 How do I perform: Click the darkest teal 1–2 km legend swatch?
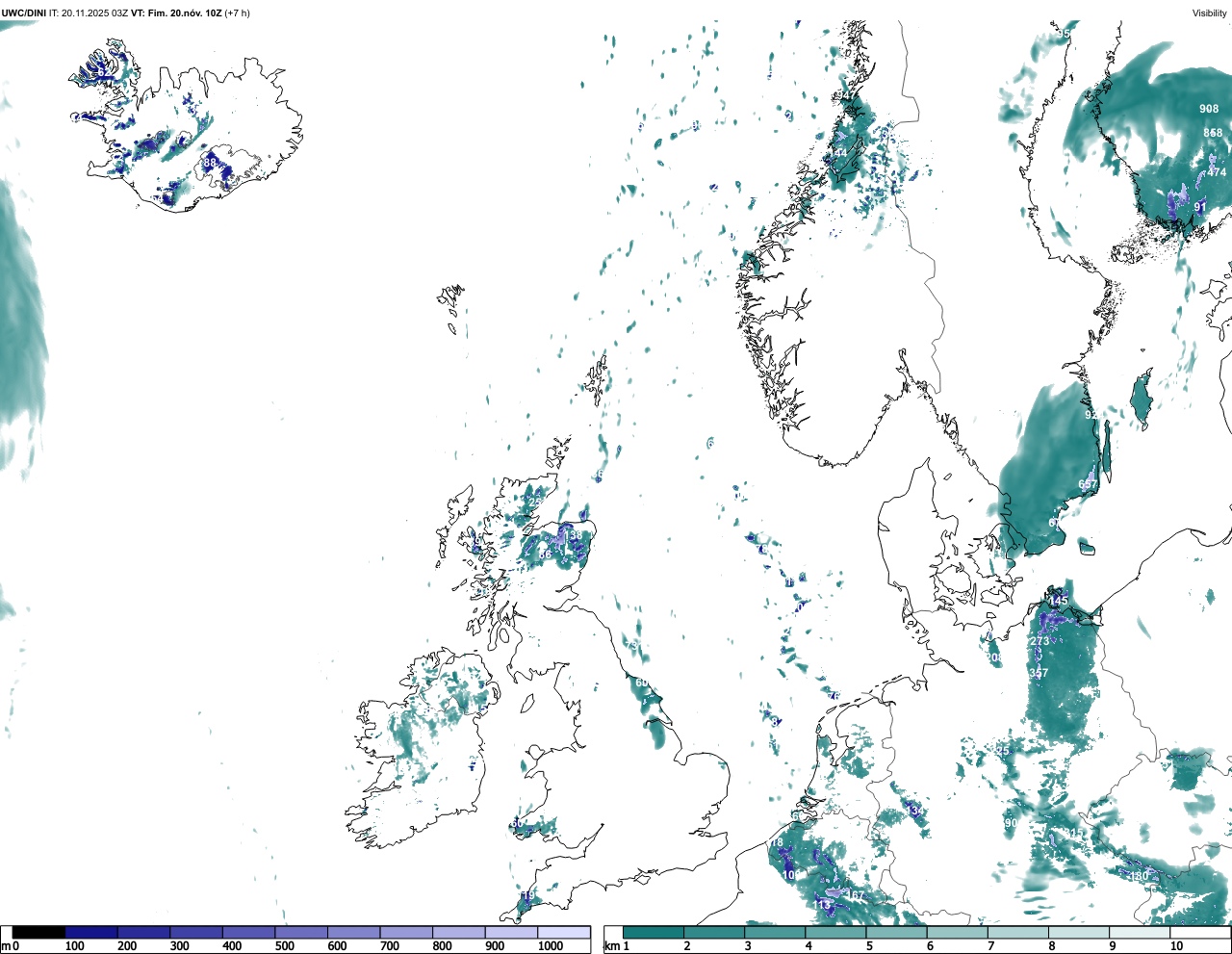coord(654,932)
